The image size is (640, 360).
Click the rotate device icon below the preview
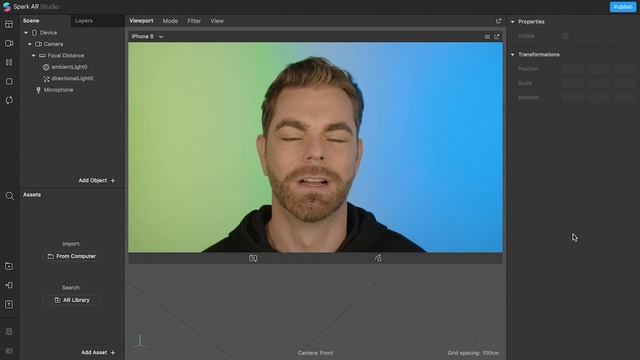pyautogui.click(x=378, y=258)
